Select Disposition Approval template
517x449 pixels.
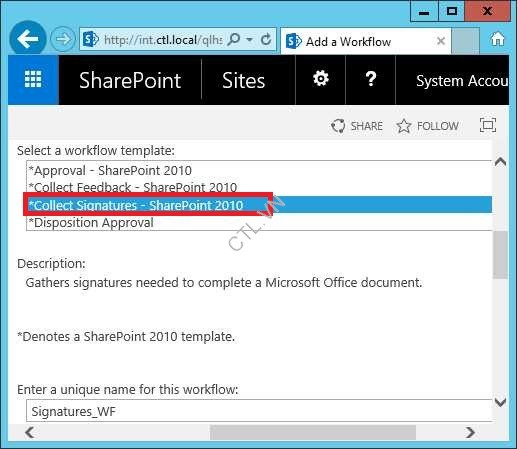(259, 222)
